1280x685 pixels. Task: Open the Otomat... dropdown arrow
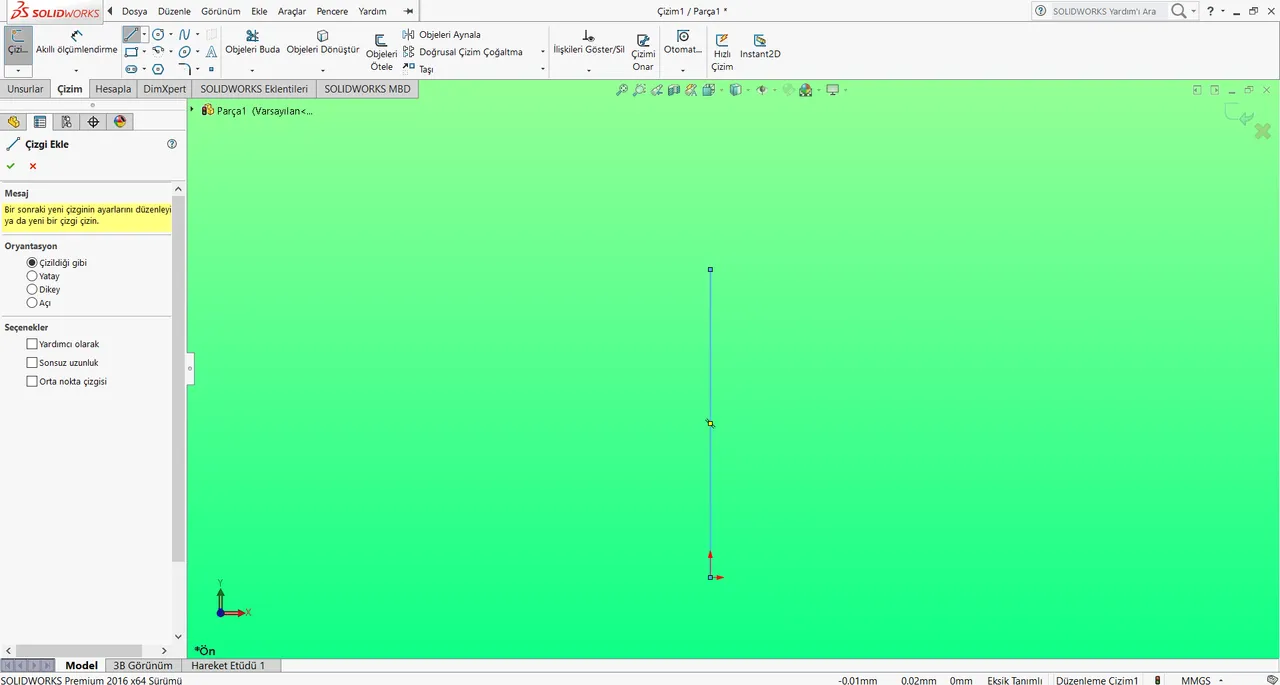pos(683,71)
